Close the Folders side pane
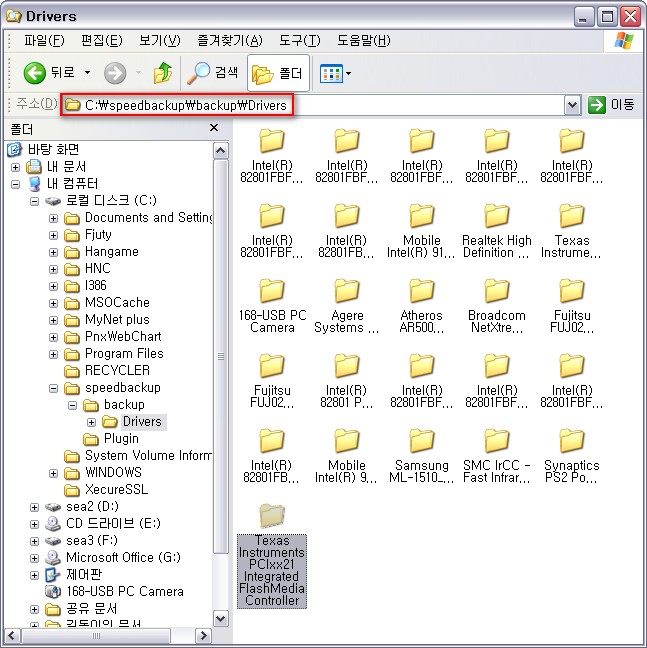The width and height of the screenshot is (647, 648). coord(214,127)
